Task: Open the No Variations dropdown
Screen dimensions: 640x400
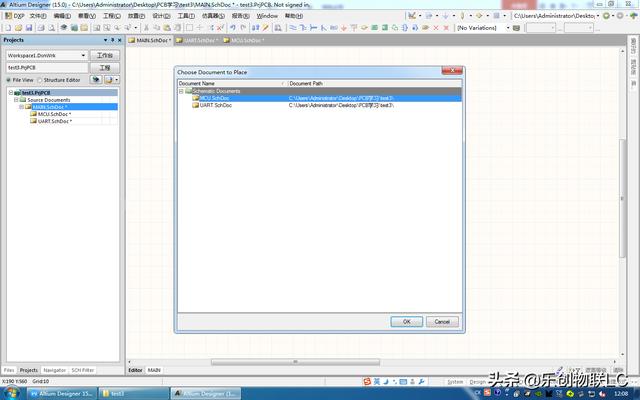Action: coord(508,28)
